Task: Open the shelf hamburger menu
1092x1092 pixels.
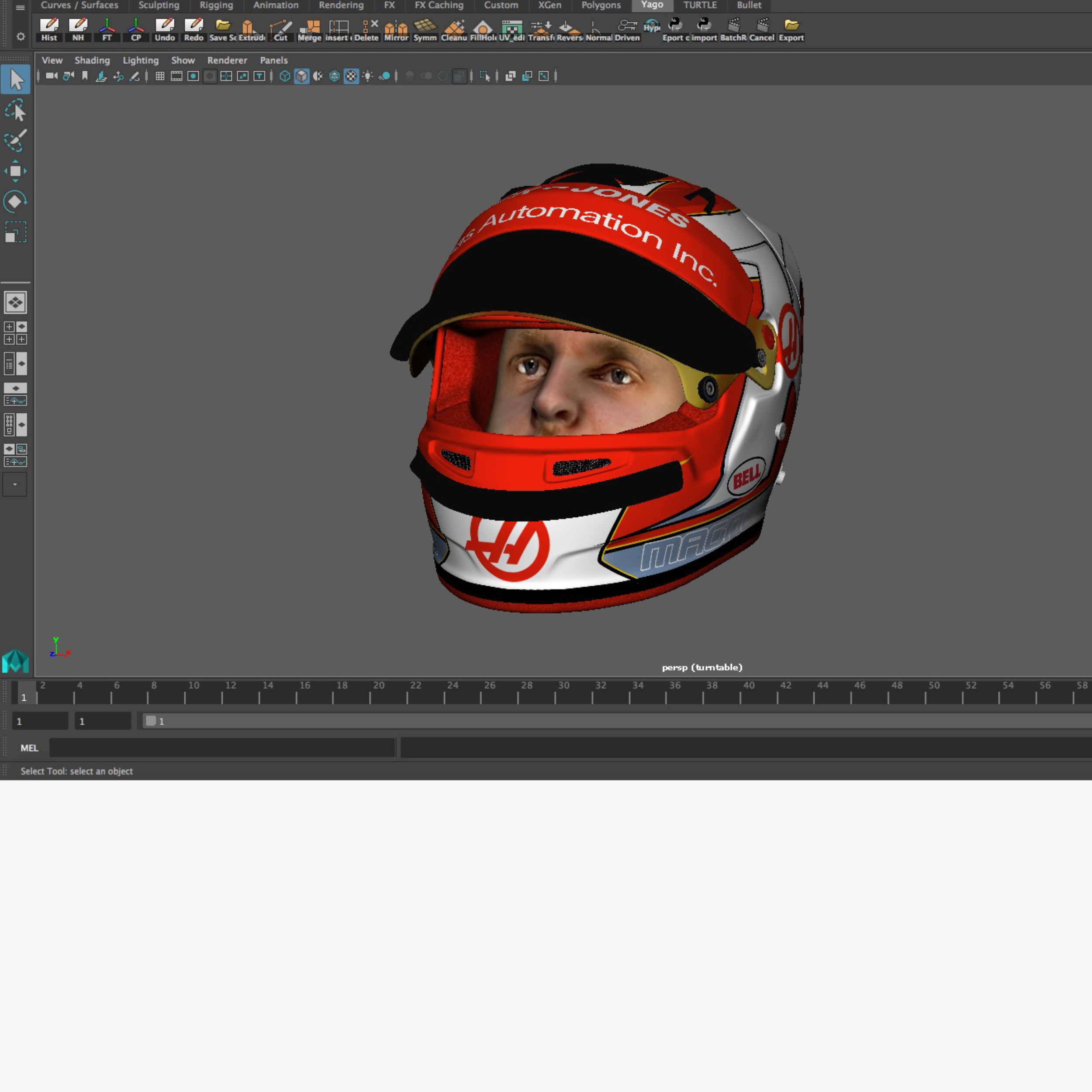Action: tap(21, 7)
